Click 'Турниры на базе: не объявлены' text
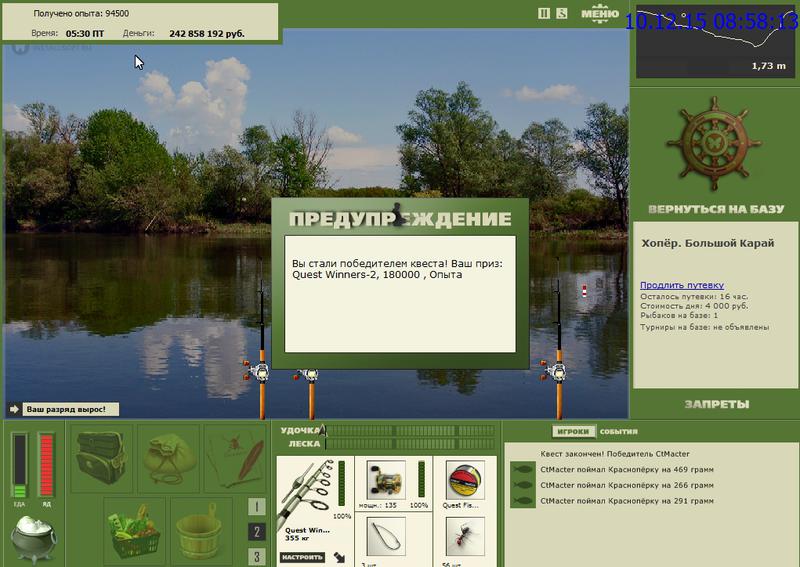The height and width of the screenshot is (567, 800). (705, 327)
